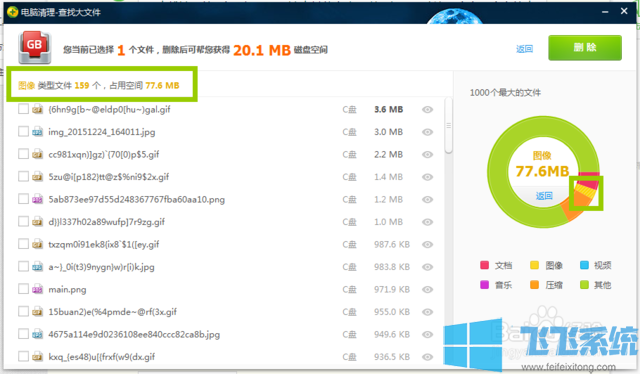This screenshot has width=640, height=374.
Task: Click eye icon on the 1.0 MB row
Action: (x=427, y=222)
